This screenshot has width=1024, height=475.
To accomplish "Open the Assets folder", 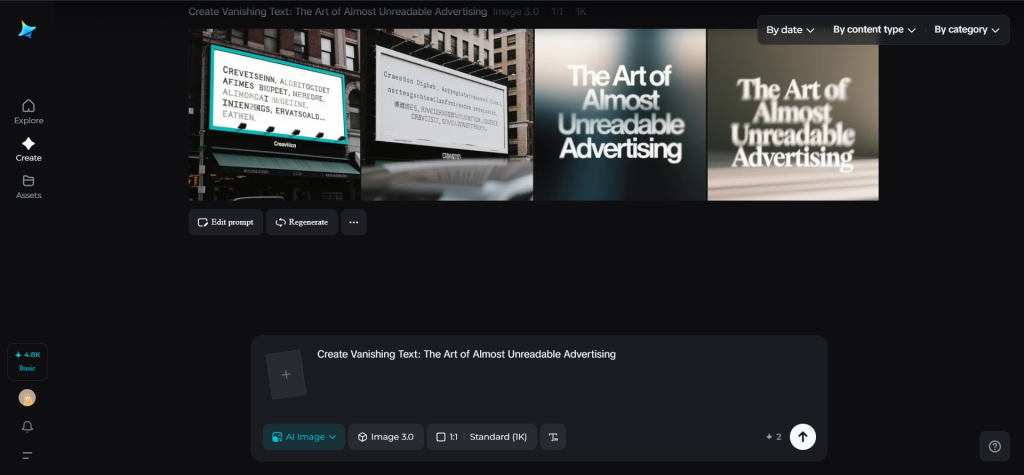I will (28, 186).
